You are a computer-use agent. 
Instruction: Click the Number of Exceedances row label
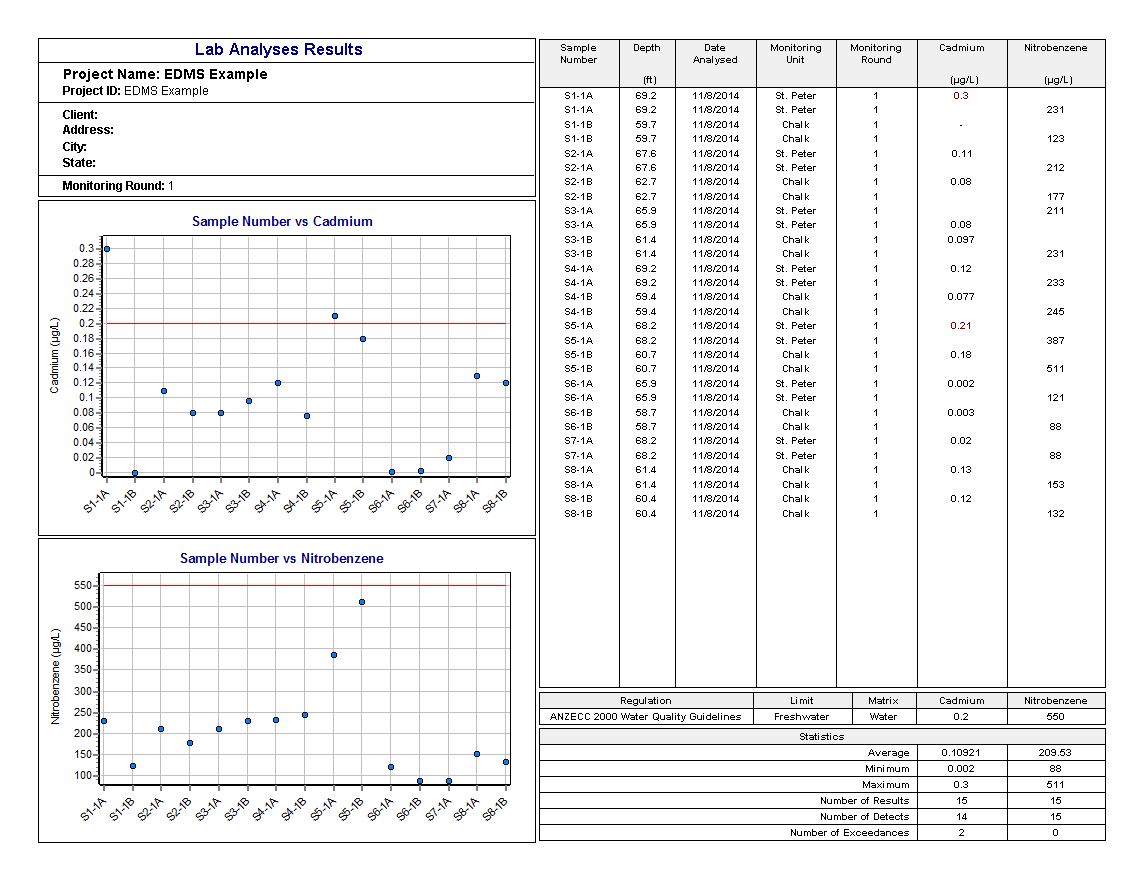coord(849,833)
